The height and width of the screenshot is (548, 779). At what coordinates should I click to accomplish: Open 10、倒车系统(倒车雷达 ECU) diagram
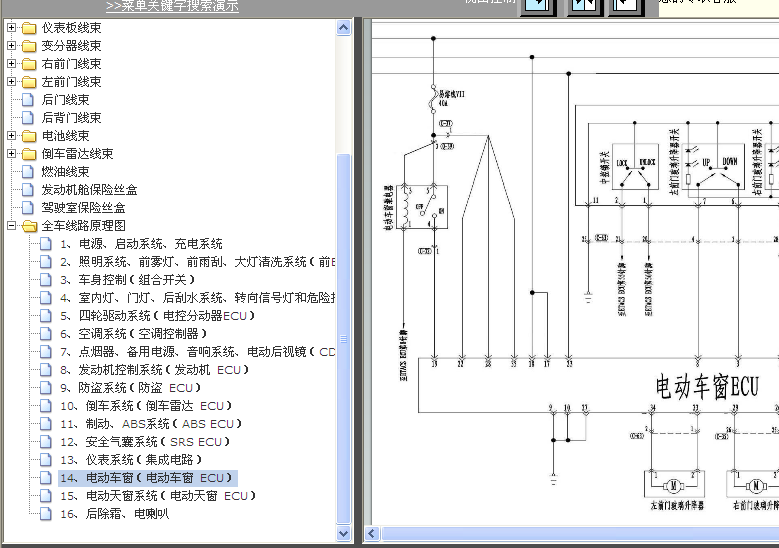tap(146, 406)
